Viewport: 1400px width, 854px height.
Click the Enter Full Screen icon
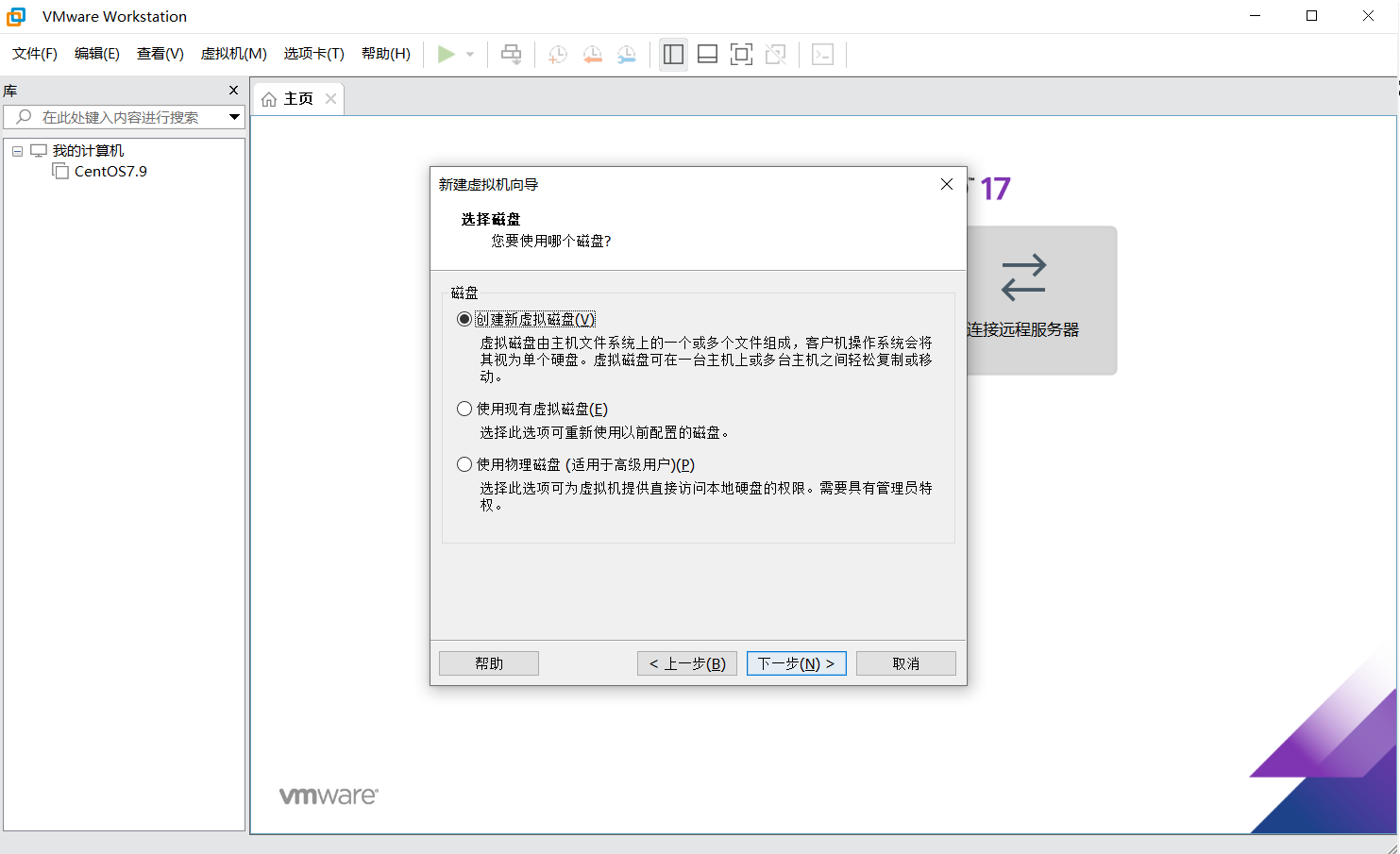(x=742, y=55)
